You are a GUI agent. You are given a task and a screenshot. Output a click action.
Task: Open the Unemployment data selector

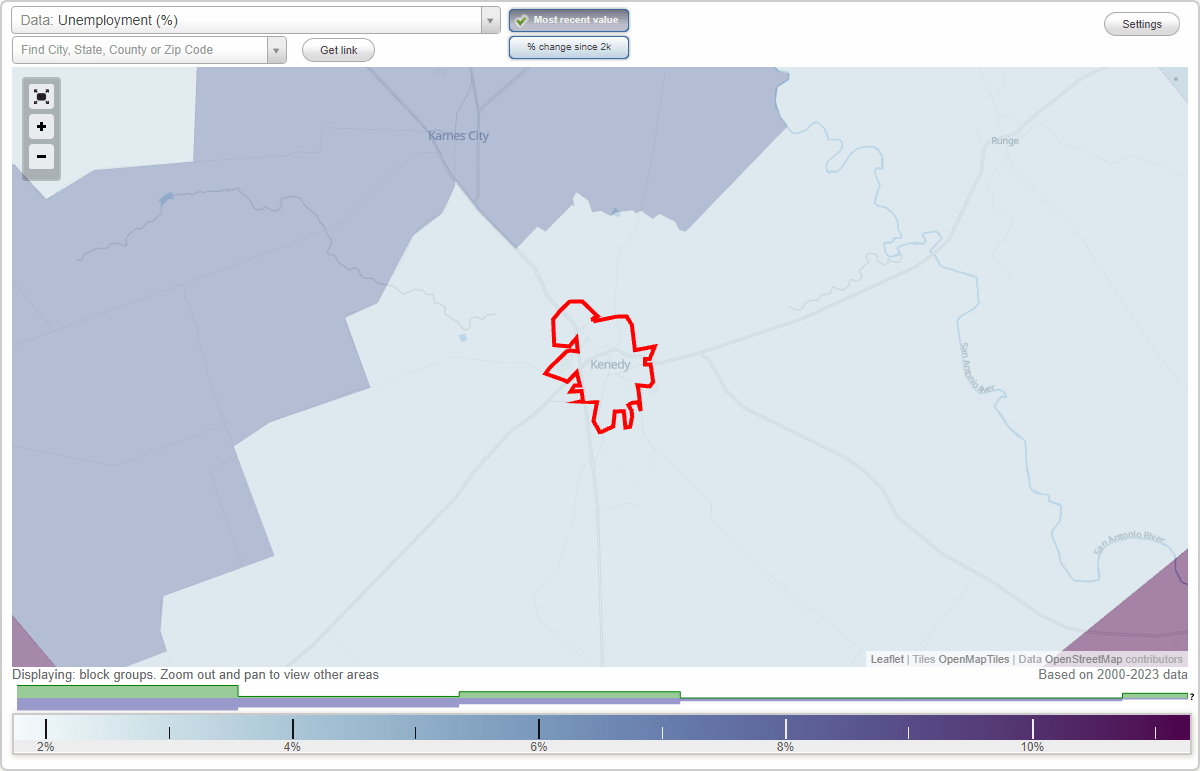(250, 19)
